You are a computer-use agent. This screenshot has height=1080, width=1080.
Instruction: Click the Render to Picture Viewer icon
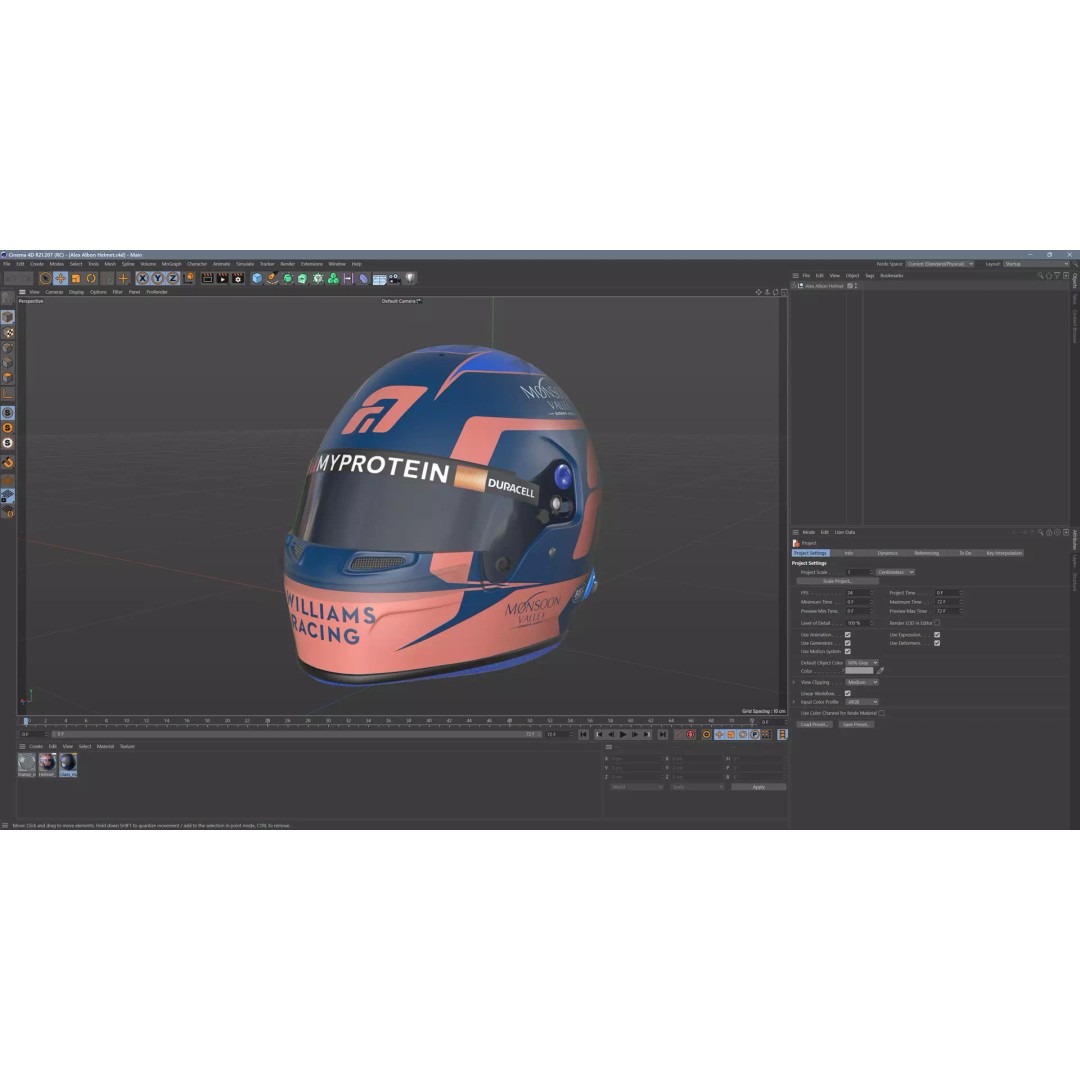221,278
